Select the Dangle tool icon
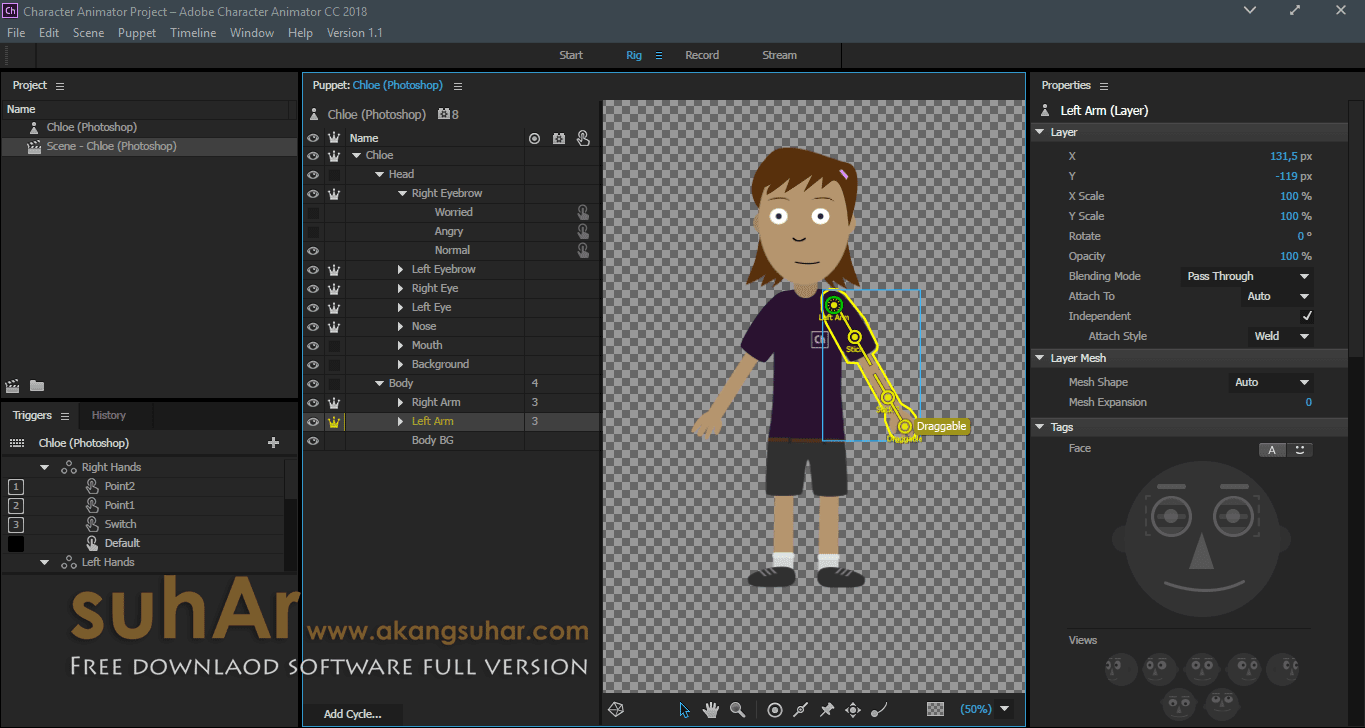 pyautogui.click(x=879, y=709)
